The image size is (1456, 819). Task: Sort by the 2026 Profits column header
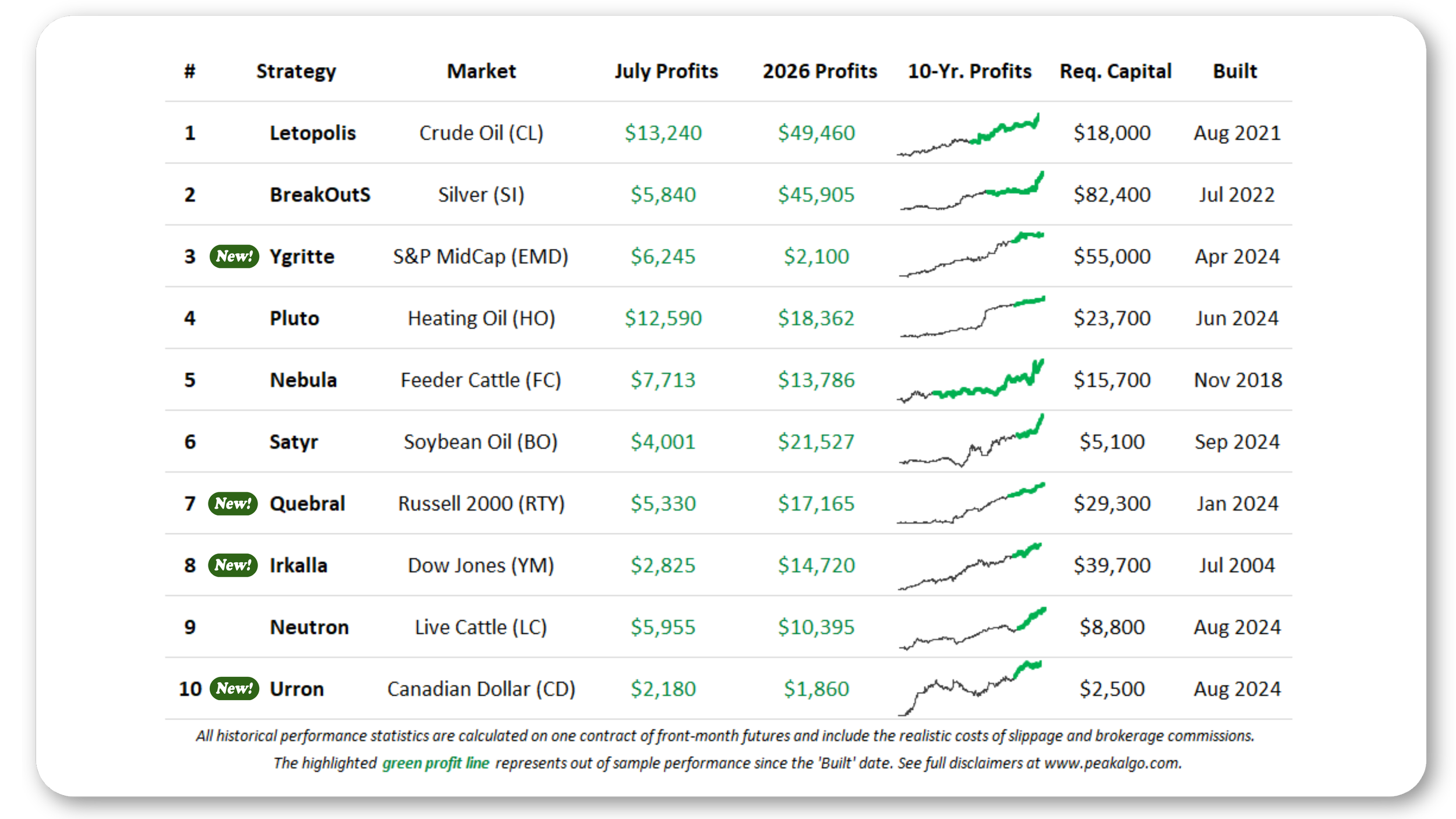tap(819, 71)
